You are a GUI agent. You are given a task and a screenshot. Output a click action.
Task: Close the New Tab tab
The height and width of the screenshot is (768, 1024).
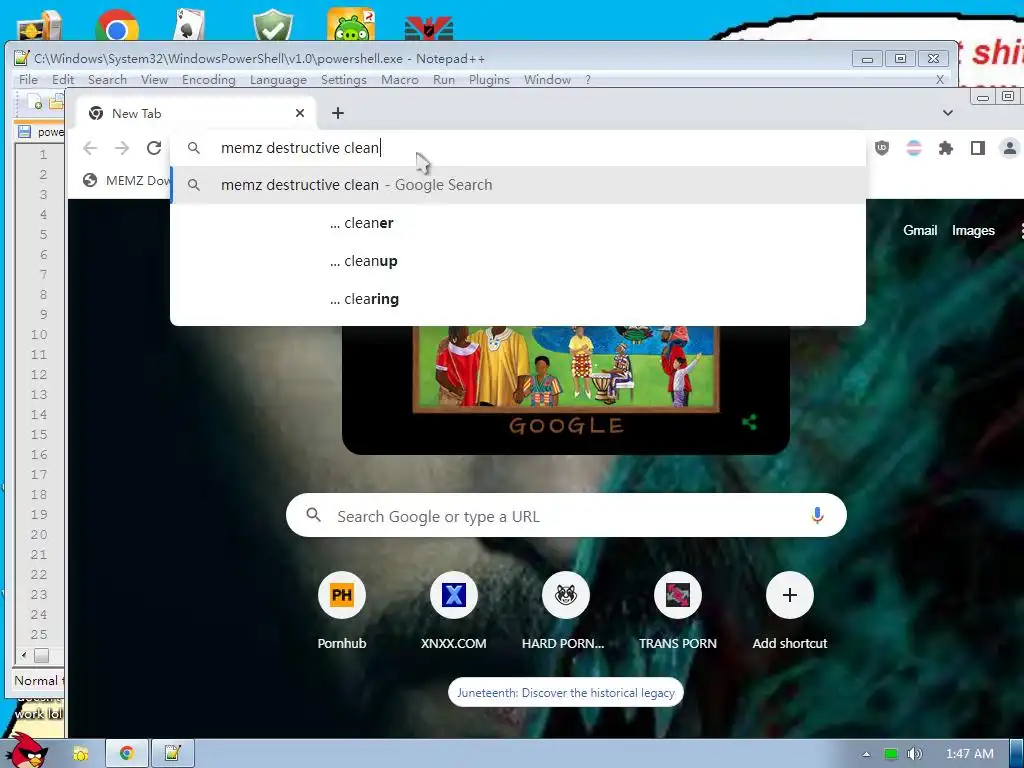(x=300, y=113)
